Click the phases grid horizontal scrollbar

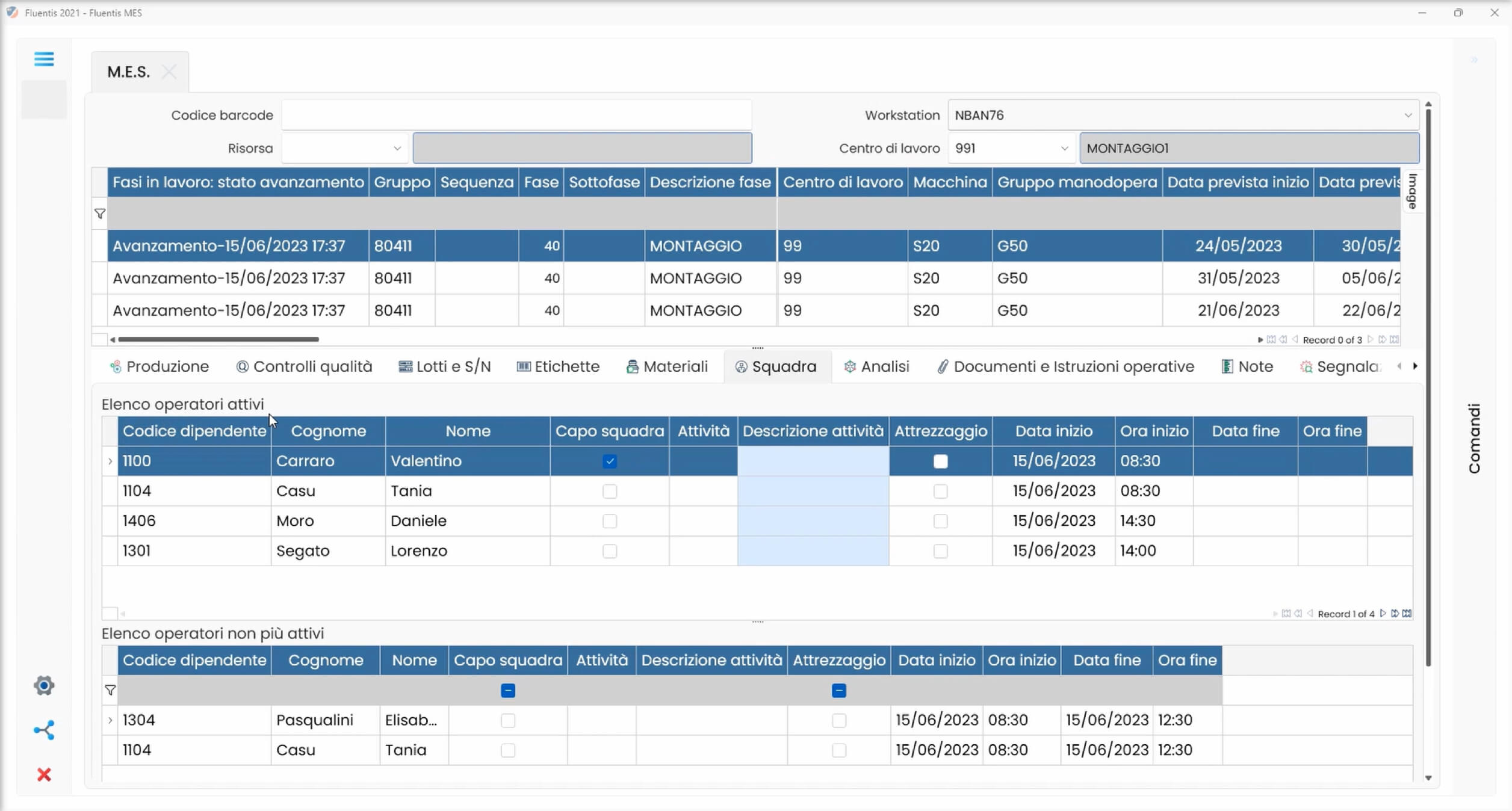tap(218, 340)
